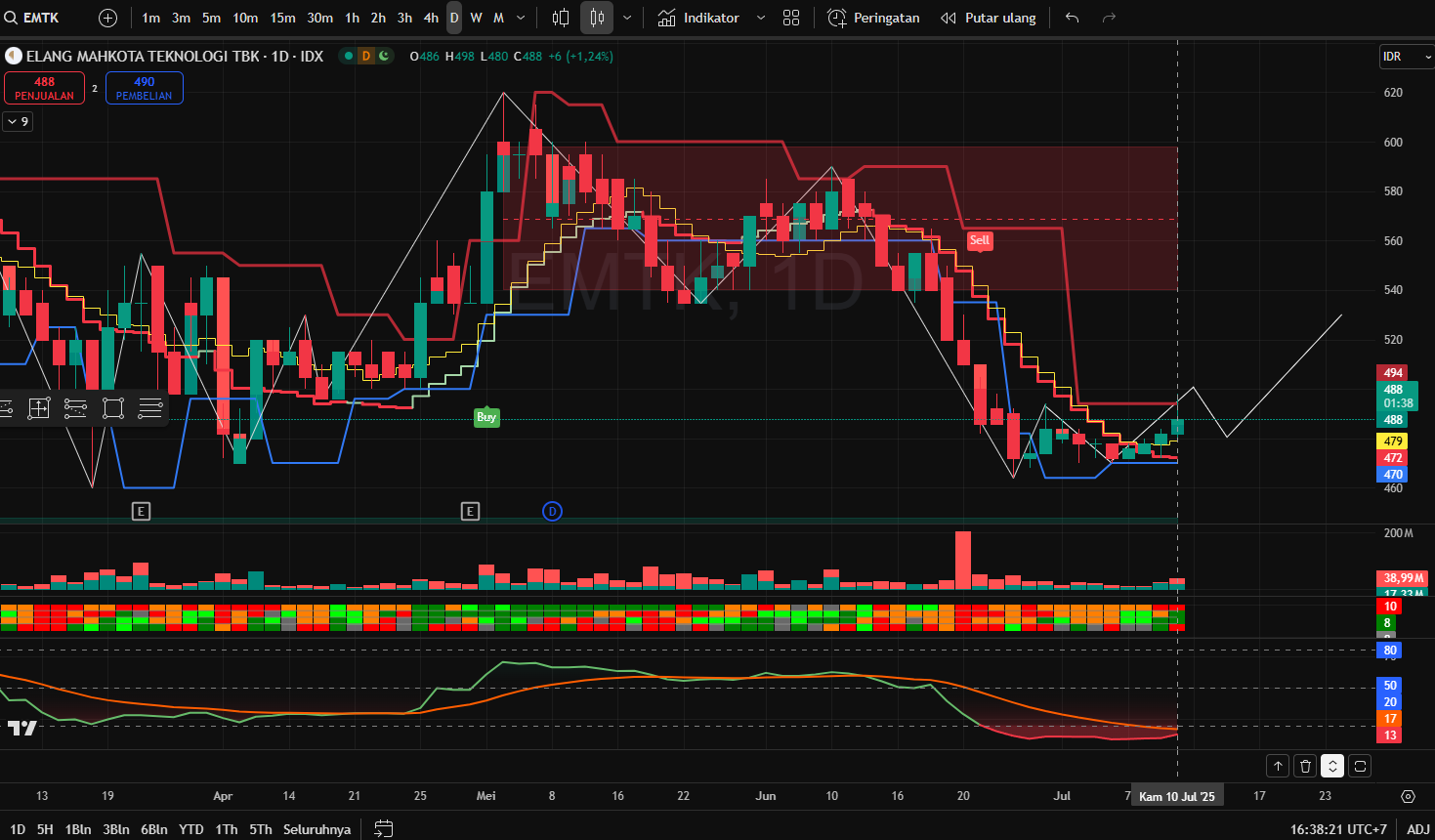This screenshot has height=840, width=1435.
Task: Open the IDR currency dropdown
Action: coord(1406,57)
